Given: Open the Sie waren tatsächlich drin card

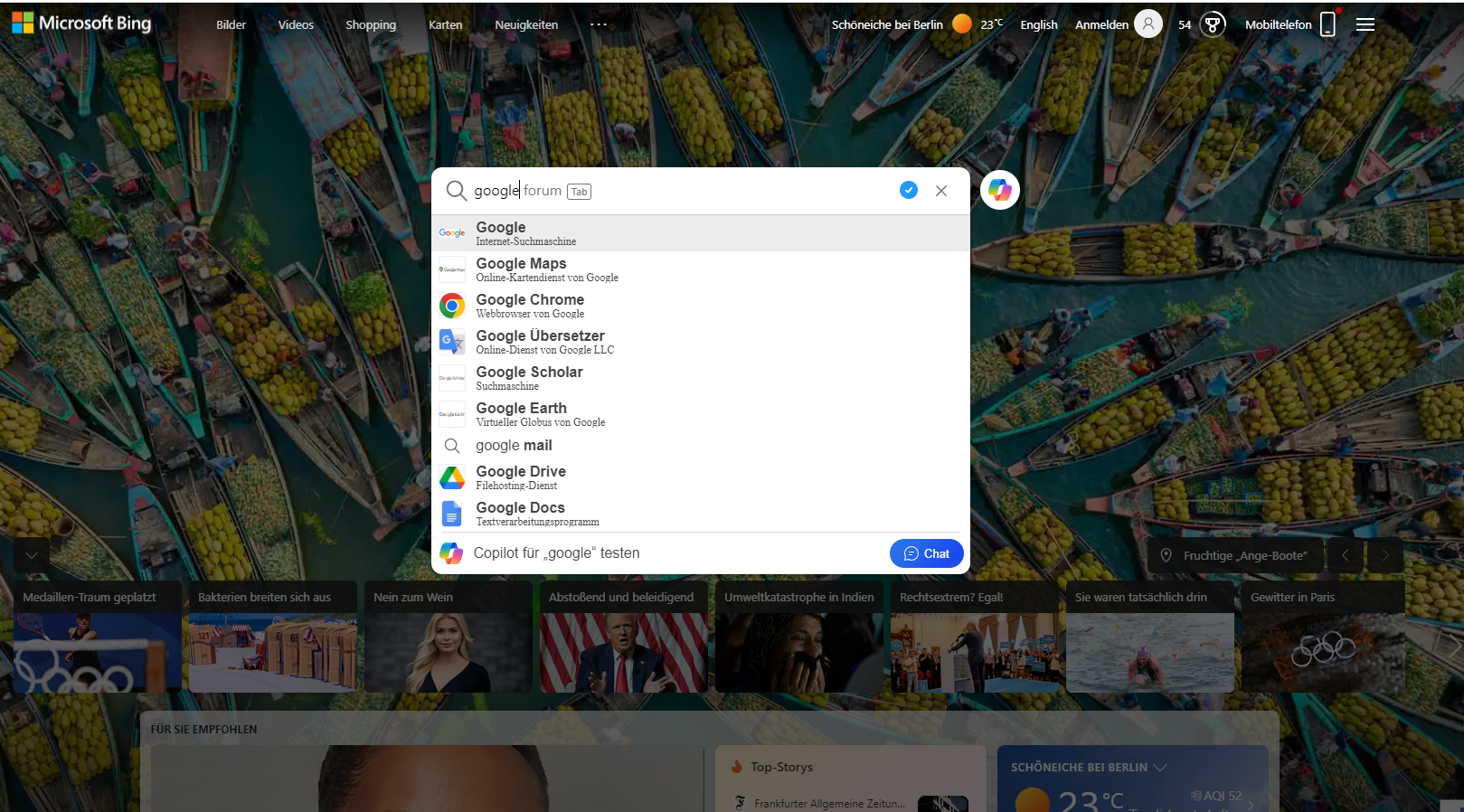Looking at the screenshot, I should pyautogui.click(x=1150, y=637).
